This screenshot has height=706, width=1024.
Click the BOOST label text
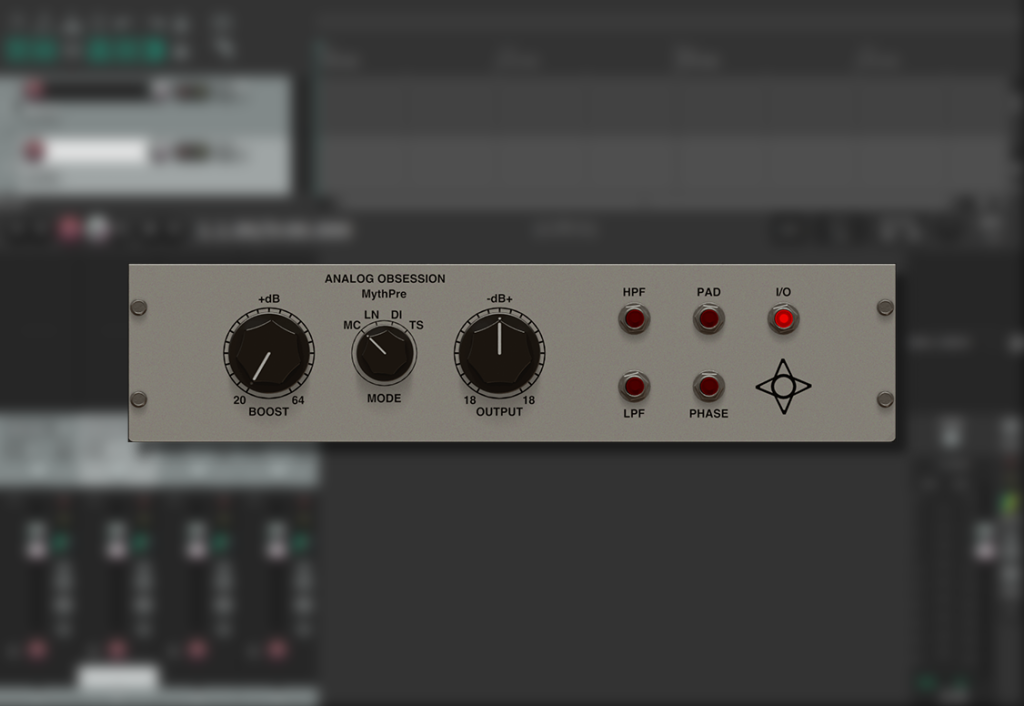click(268, 411)
